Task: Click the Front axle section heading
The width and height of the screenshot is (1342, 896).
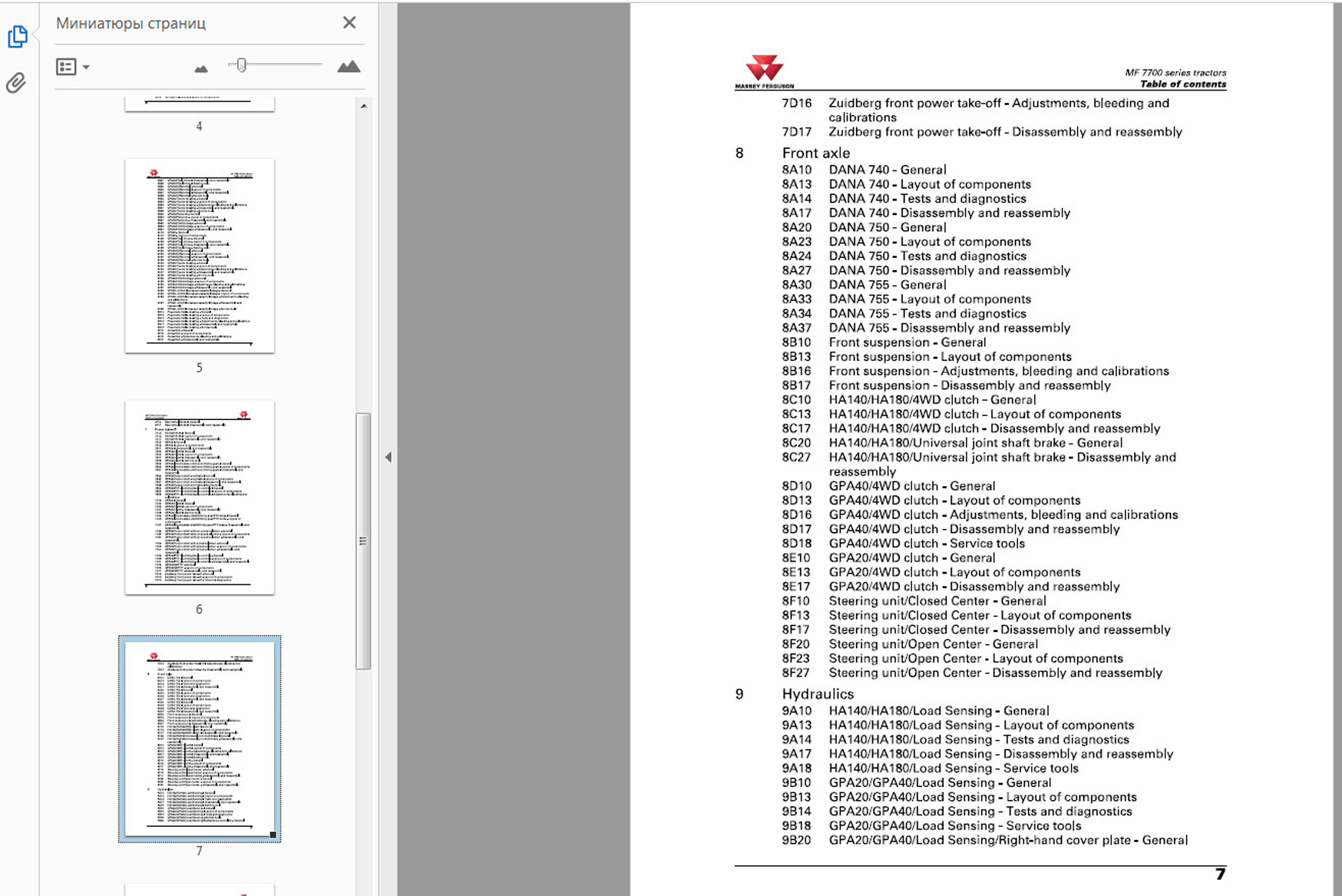Action: point(815,153)
